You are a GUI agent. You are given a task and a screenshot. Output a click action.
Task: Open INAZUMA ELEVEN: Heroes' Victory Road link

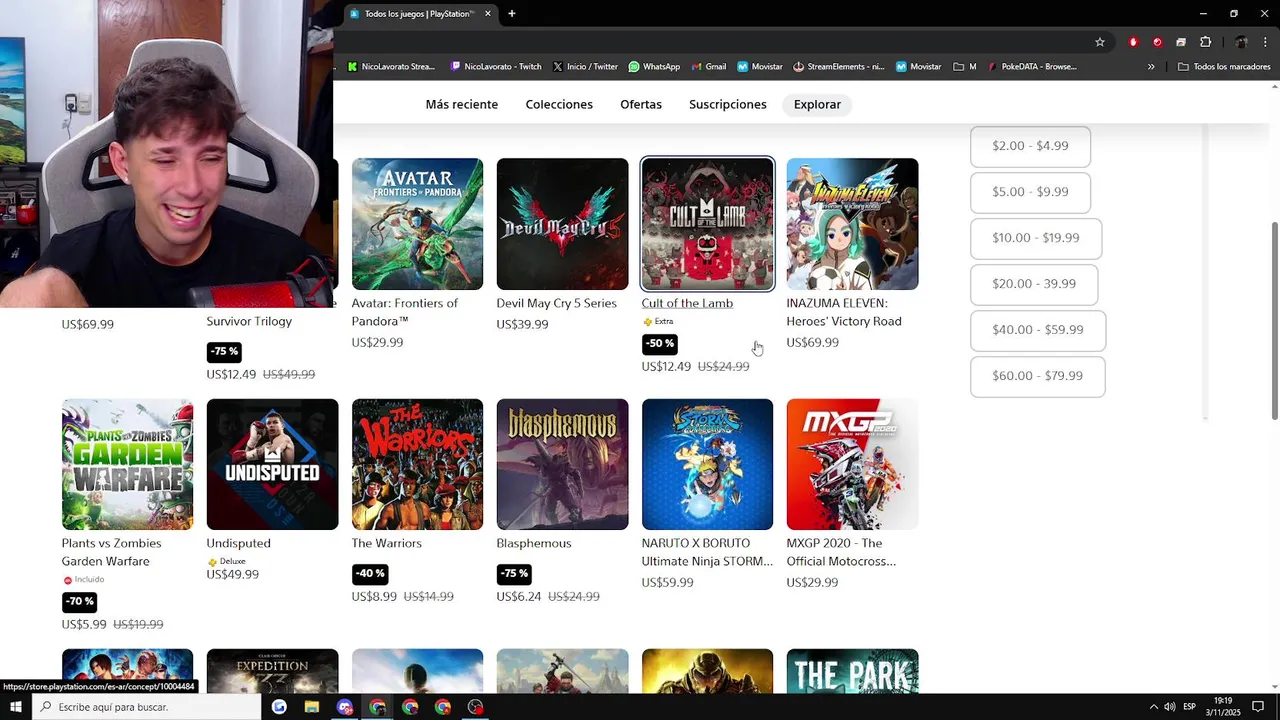844,312
